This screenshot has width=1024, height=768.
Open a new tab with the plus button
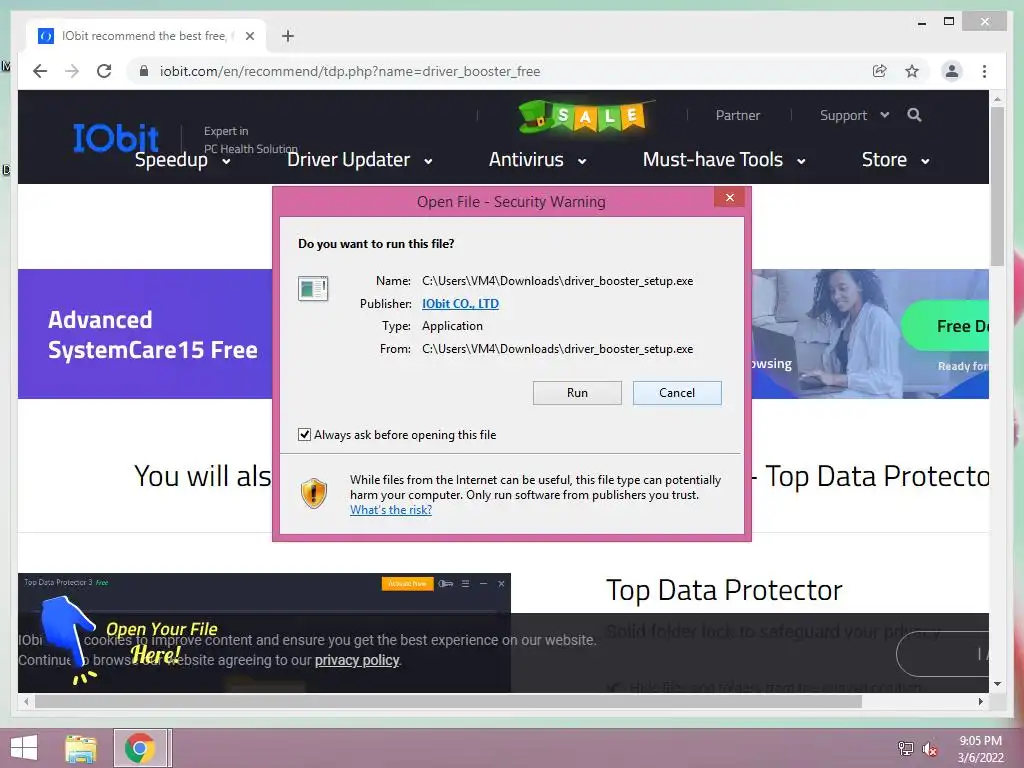pyautogui.click(x=287, y=36)
